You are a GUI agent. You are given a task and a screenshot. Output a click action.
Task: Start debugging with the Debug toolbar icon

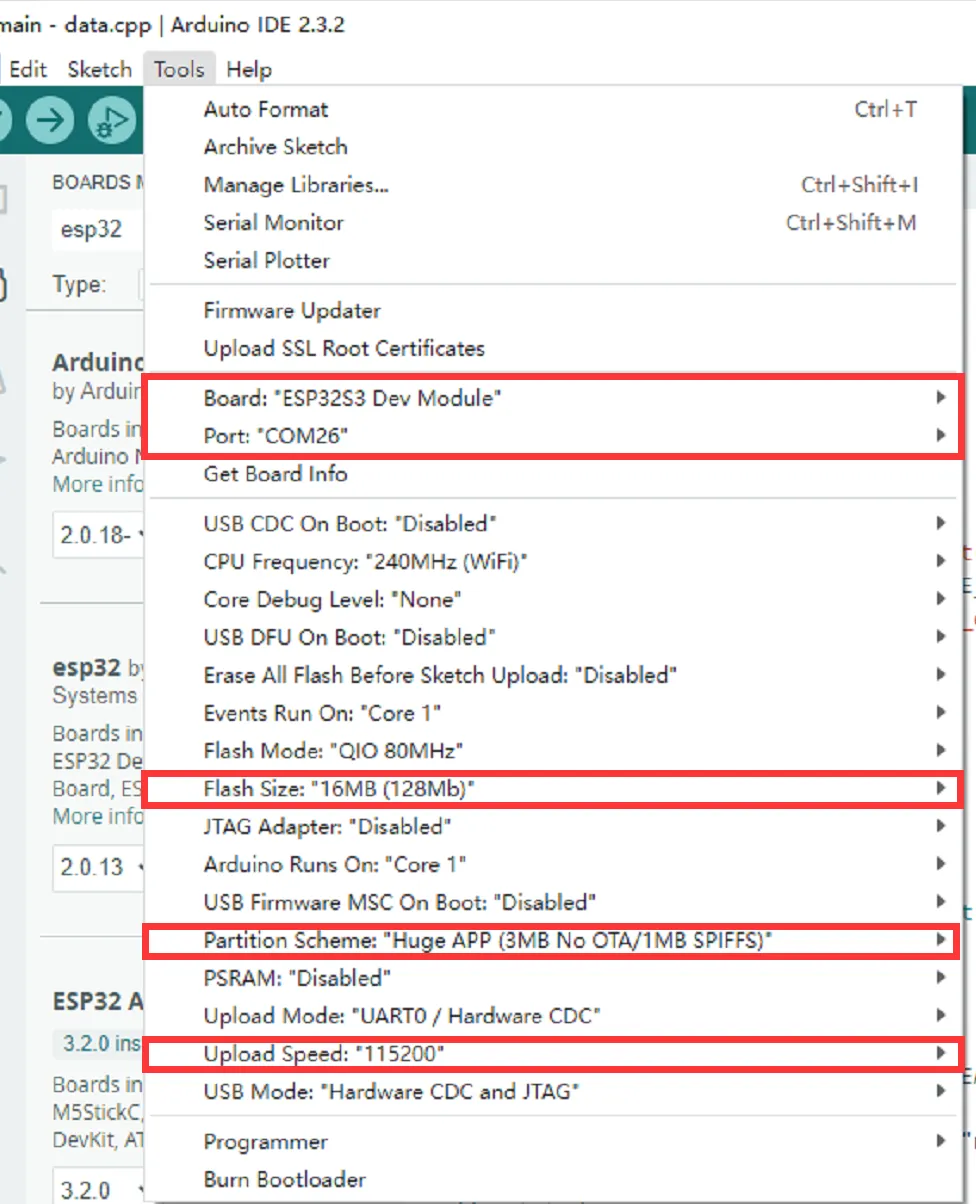point(110,120)
